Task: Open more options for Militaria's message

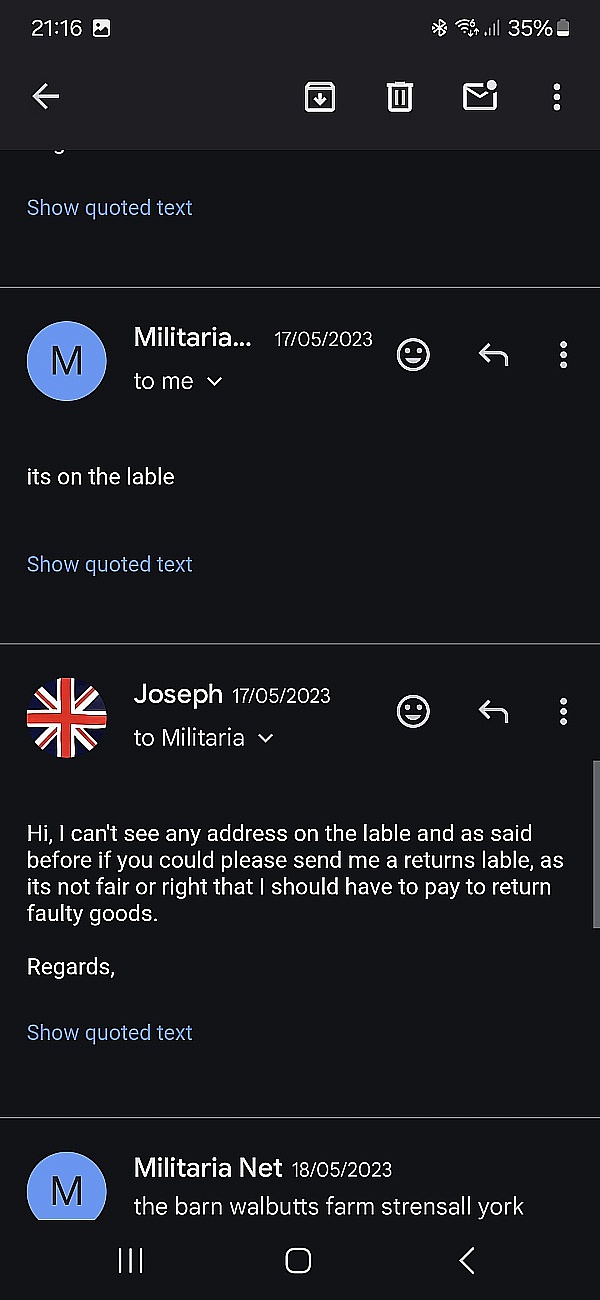Action: click(563, 355)
